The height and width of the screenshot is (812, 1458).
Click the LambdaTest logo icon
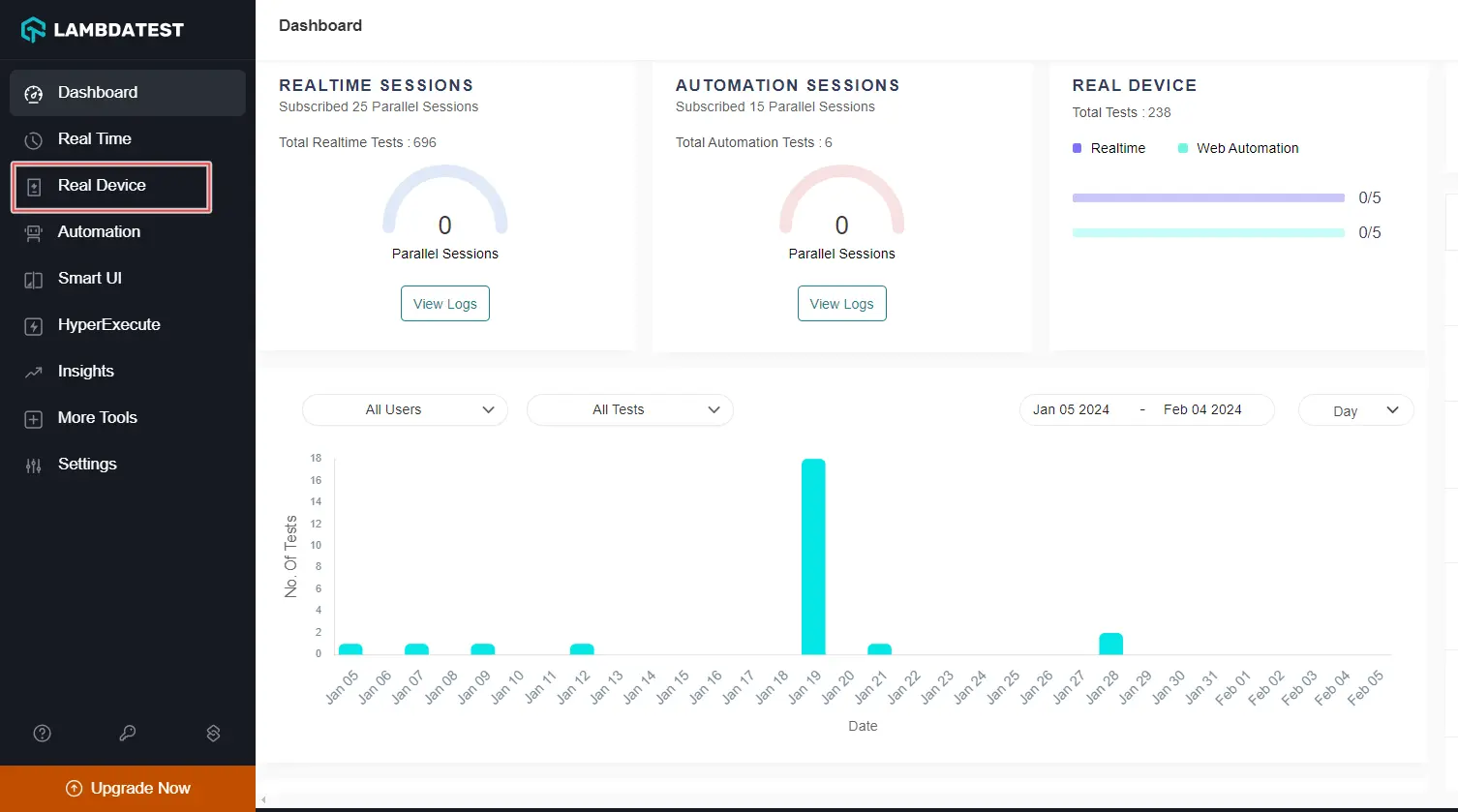point(34,30)
